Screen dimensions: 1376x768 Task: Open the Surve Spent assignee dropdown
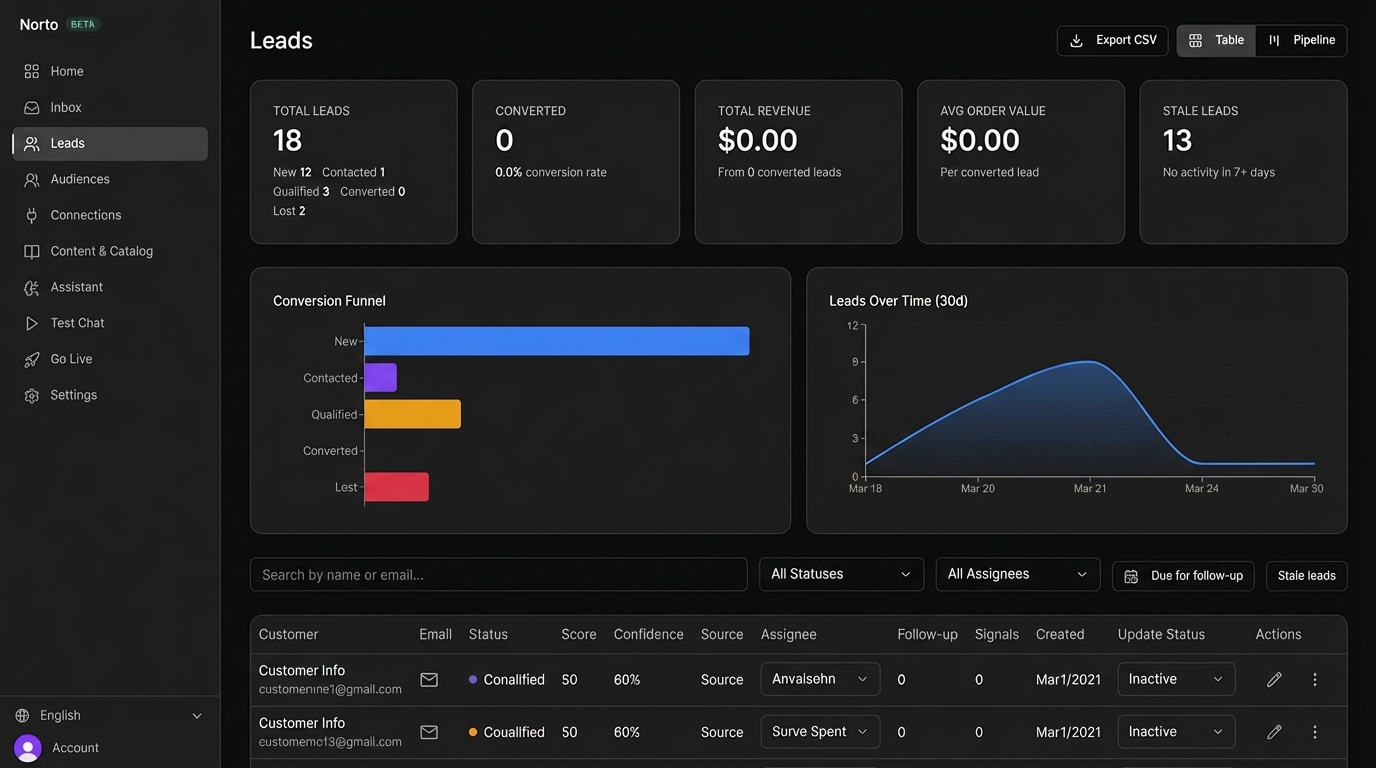(x=820, y=732)
